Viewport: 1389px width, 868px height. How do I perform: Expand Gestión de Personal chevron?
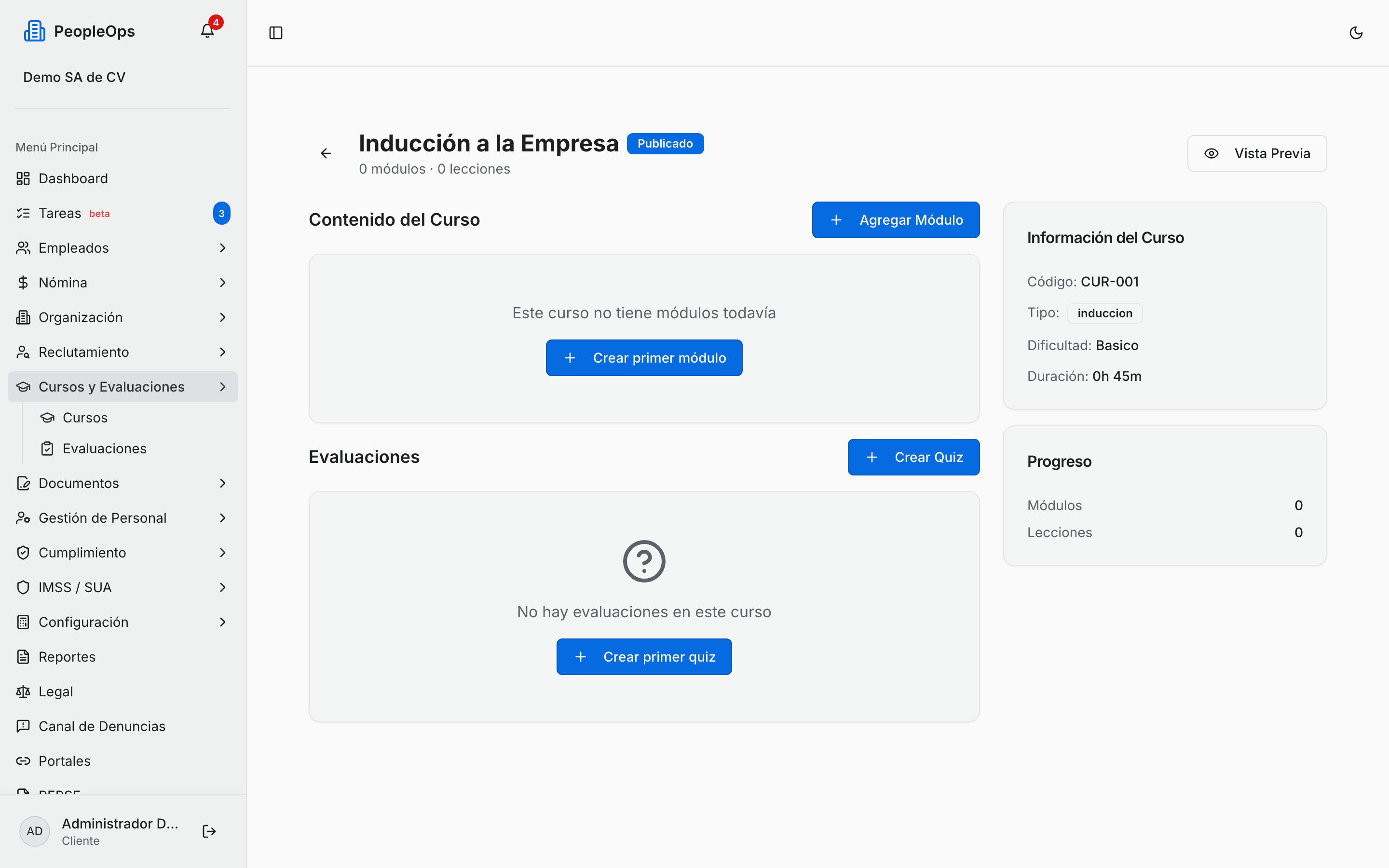[x=223, y=518]
